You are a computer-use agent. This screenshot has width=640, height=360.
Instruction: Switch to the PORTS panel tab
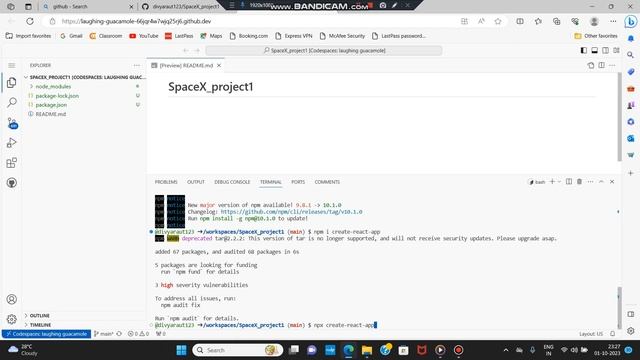coord(298,182)
